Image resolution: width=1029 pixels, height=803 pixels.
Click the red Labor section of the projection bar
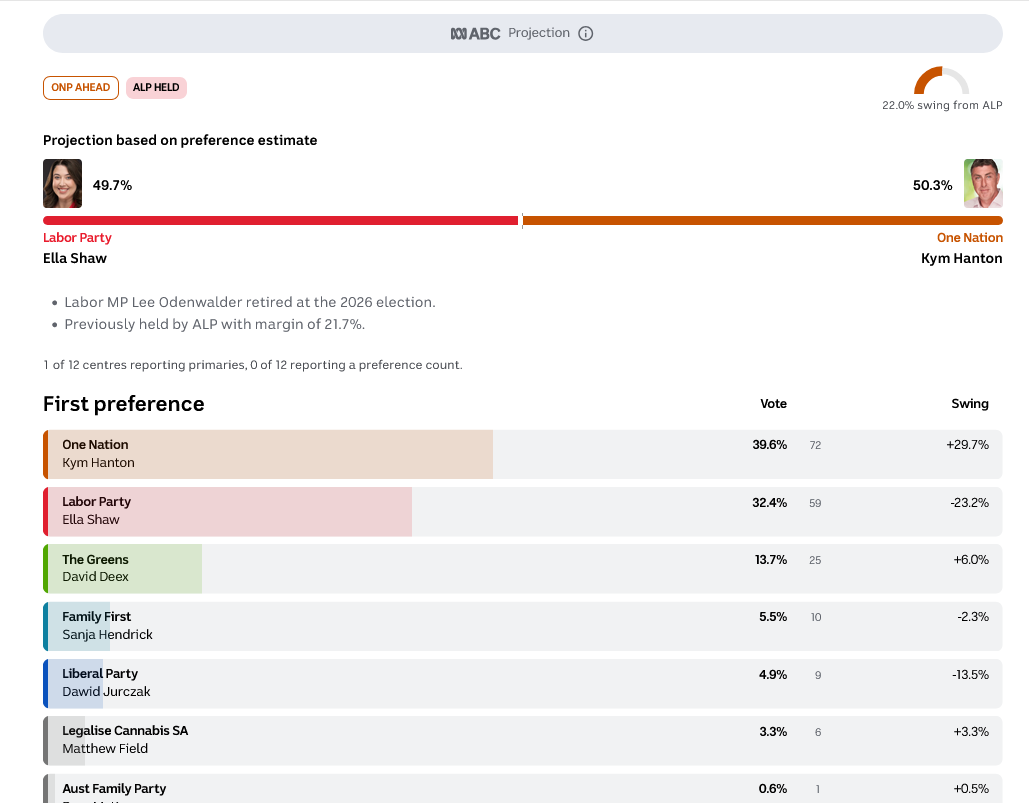coord(281,220)
